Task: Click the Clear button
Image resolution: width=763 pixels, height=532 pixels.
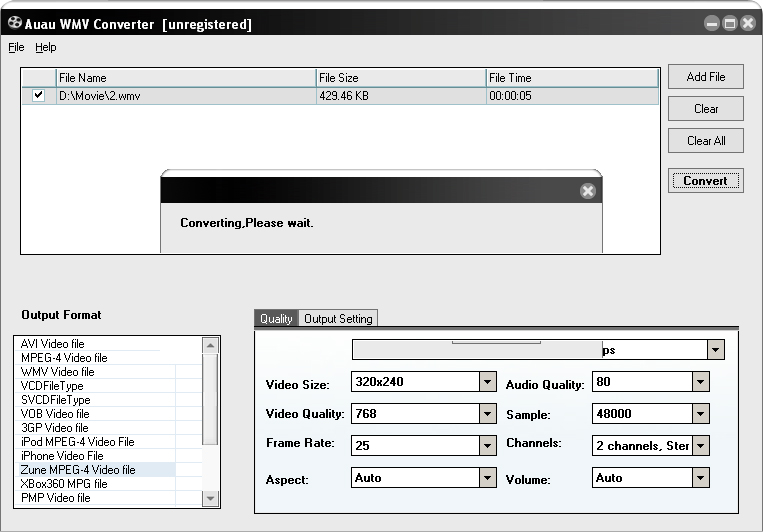Action: point(706,109)
